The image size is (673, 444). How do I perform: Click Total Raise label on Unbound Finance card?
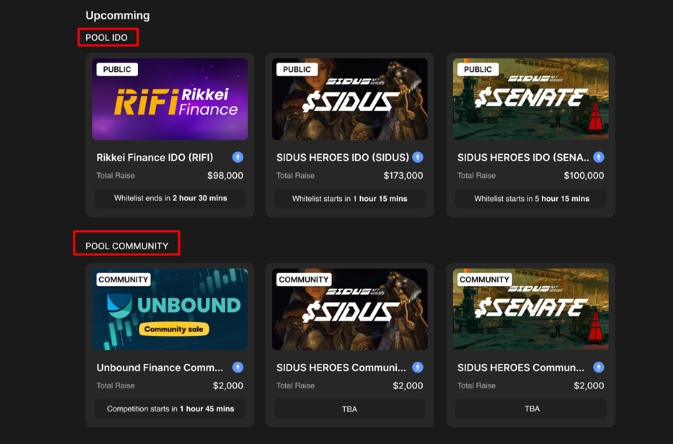(115, 386)
